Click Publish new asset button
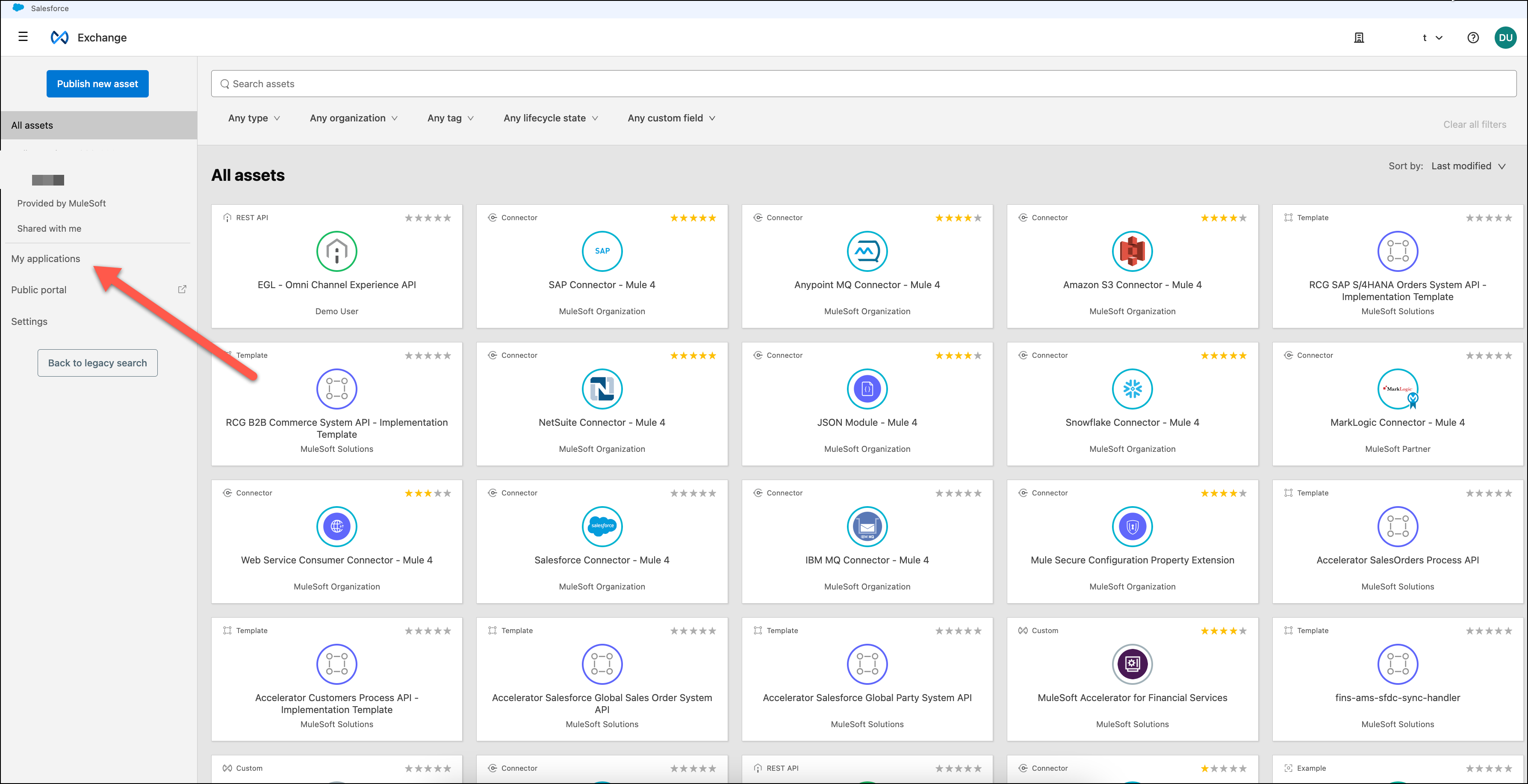 pyautogui.click(x=97, y=84)
